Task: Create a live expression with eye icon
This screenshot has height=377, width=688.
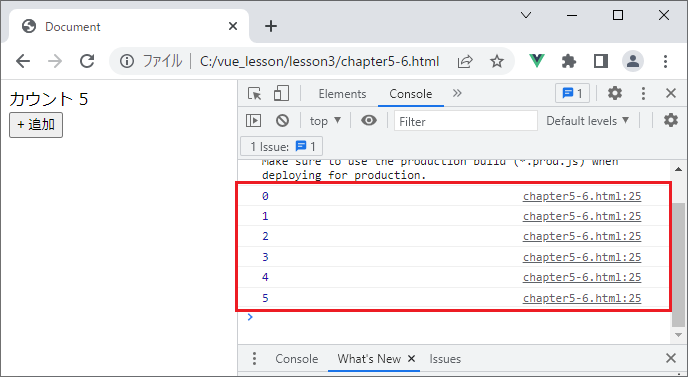Action: 369,120
